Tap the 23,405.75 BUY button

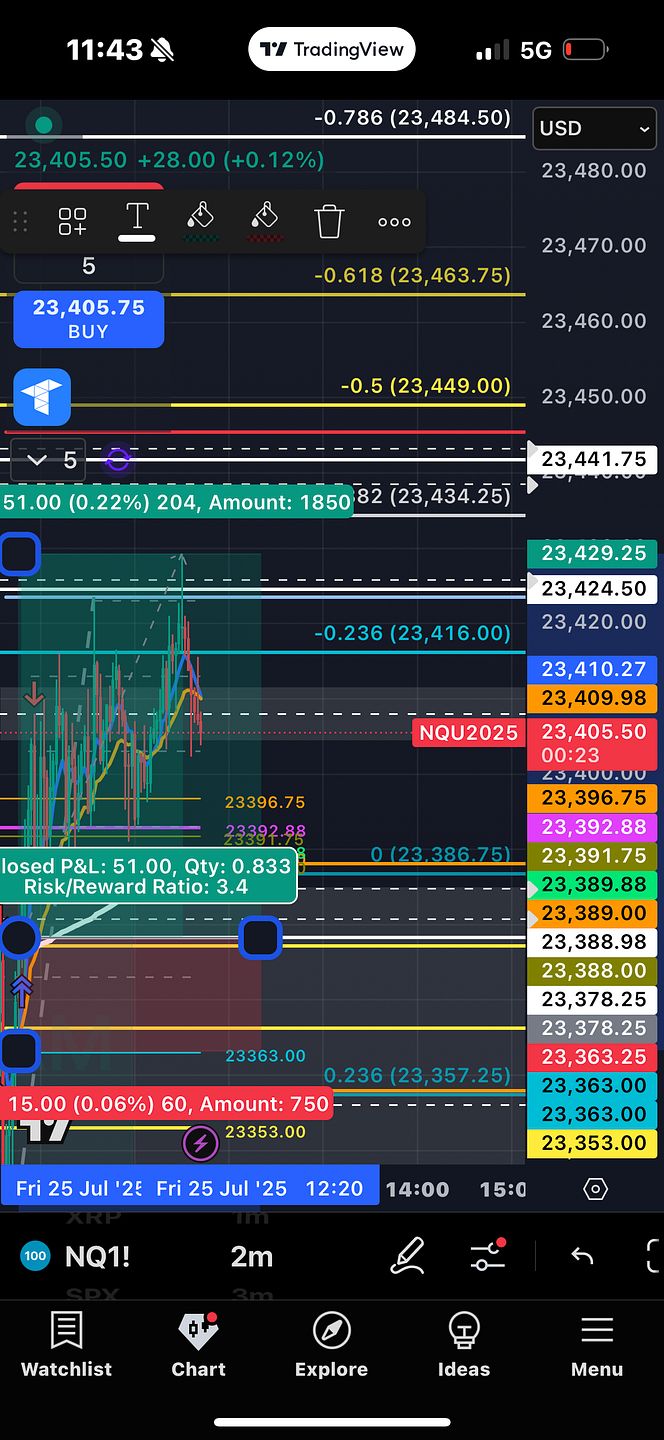(88, 319)
